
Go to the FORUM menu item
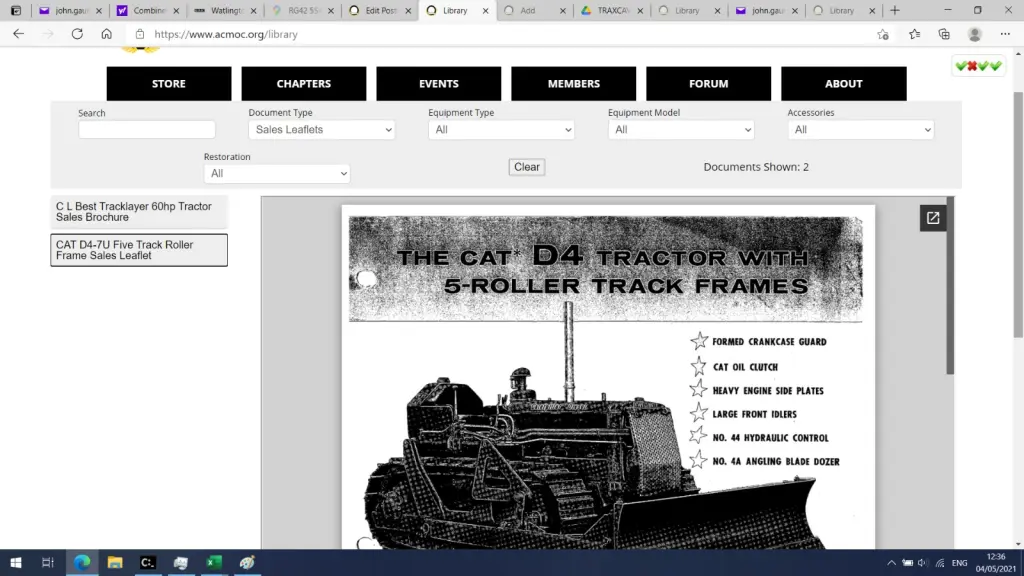pos(708,84)
